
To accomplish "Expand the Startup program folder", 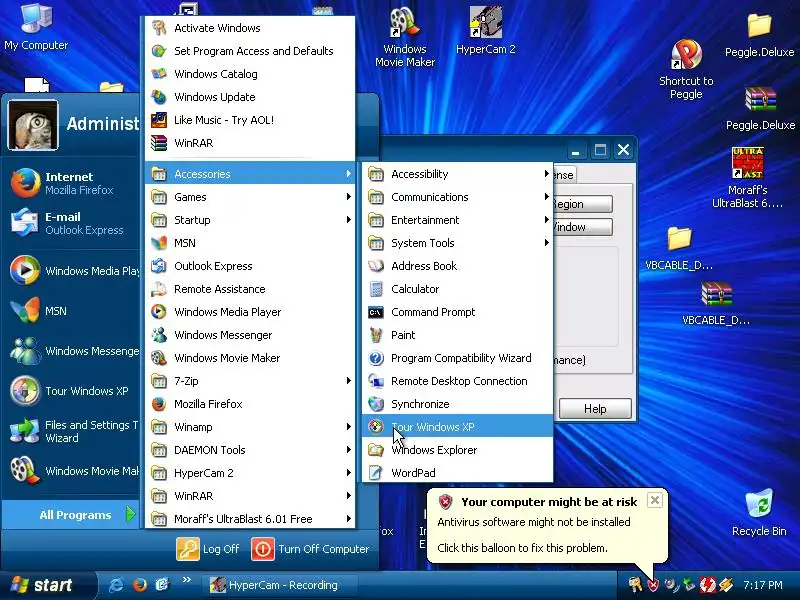I will coord(250,220).
